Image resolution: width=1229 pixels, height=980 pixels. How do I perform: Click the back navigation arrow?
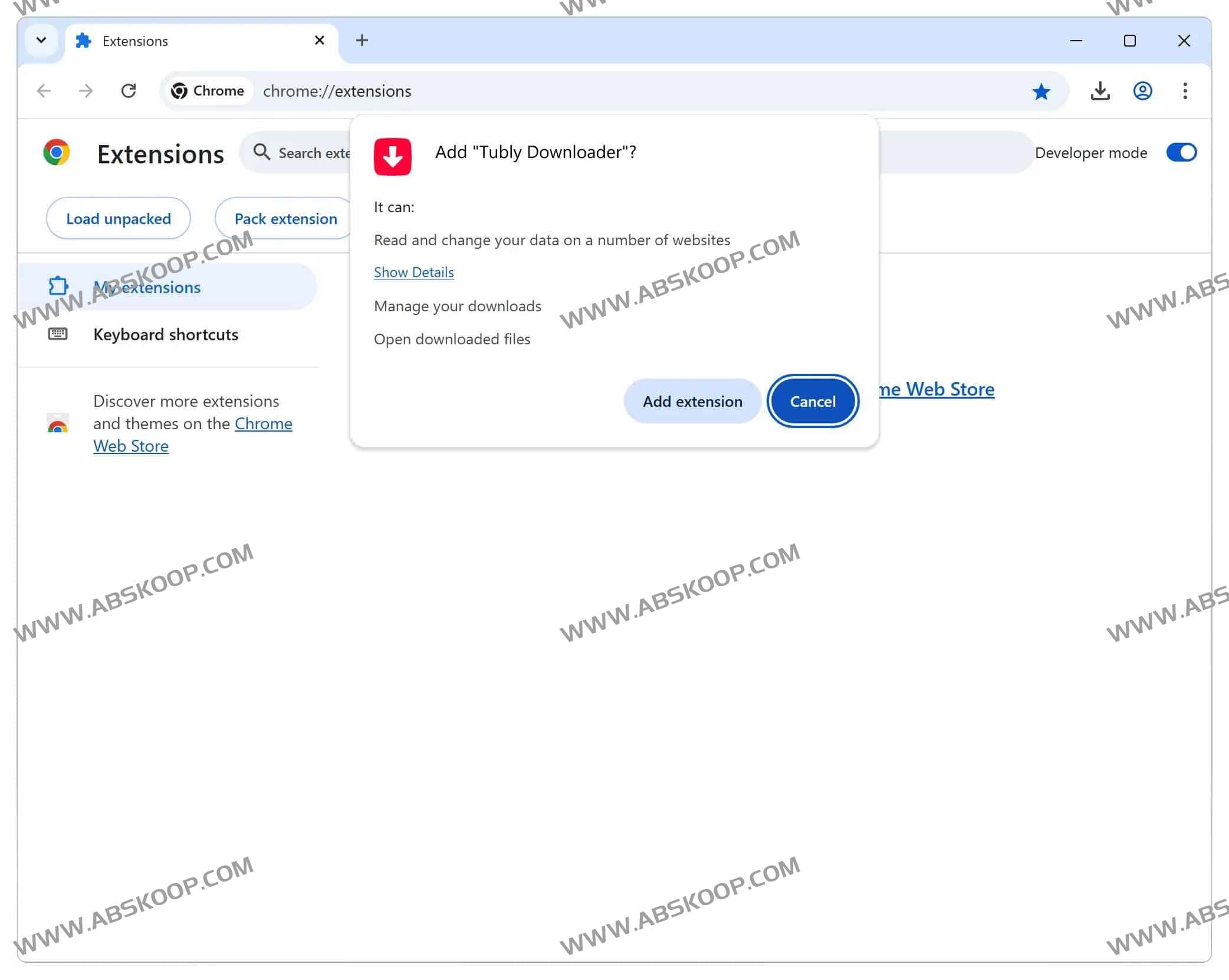pyautogui.click(x=44, y=91)
